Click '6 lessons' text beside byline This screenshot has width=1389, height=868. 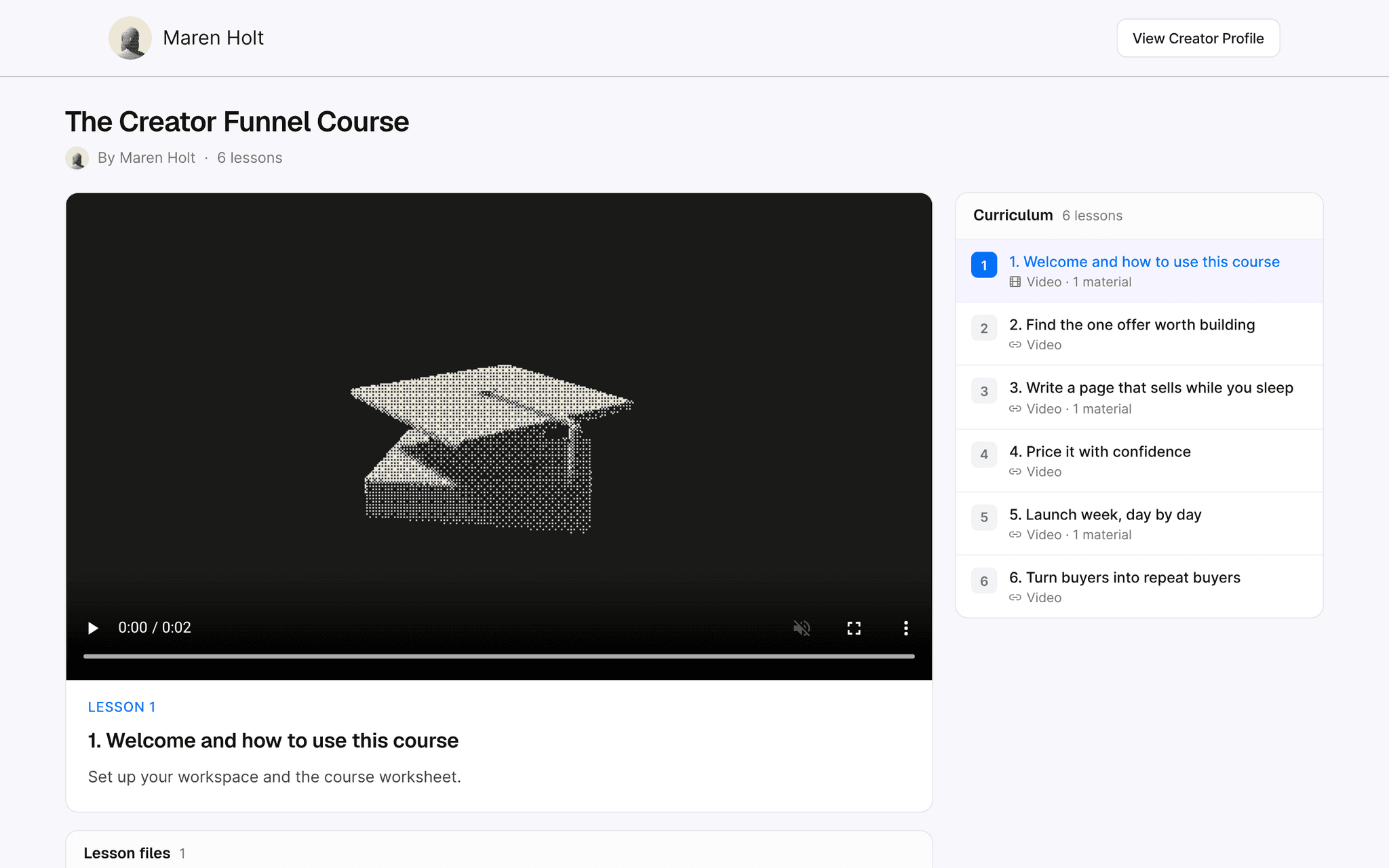coord(250,158)
